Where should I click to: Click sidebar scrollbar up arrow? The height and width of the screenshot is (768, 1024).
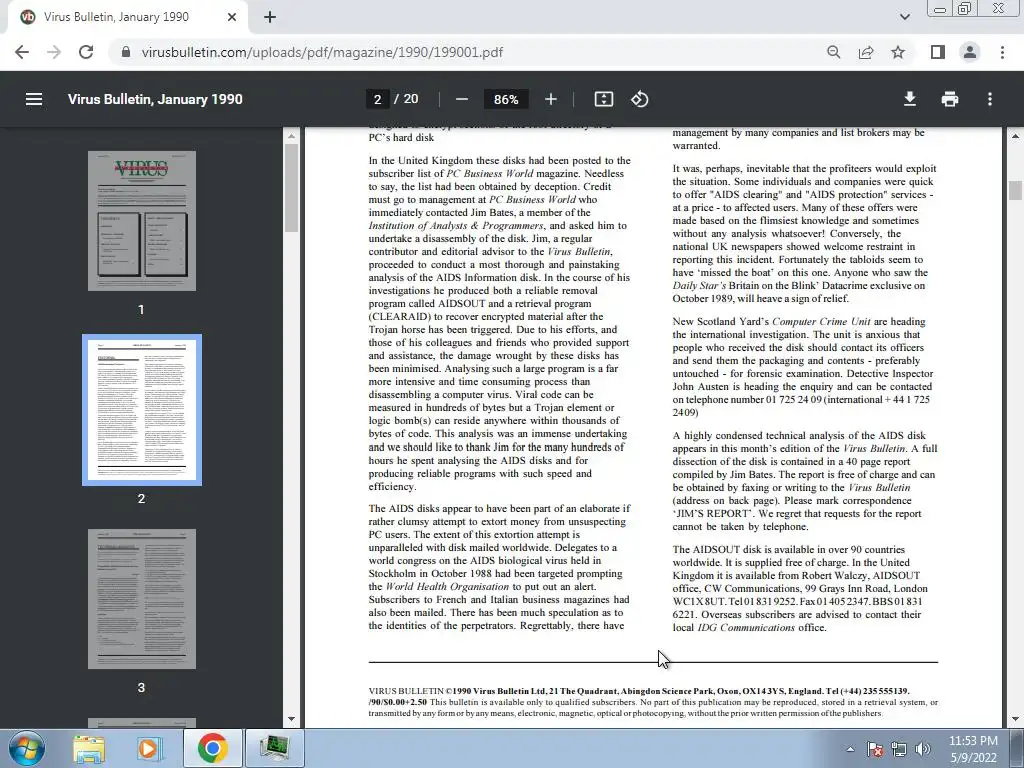tap(291, 136)
